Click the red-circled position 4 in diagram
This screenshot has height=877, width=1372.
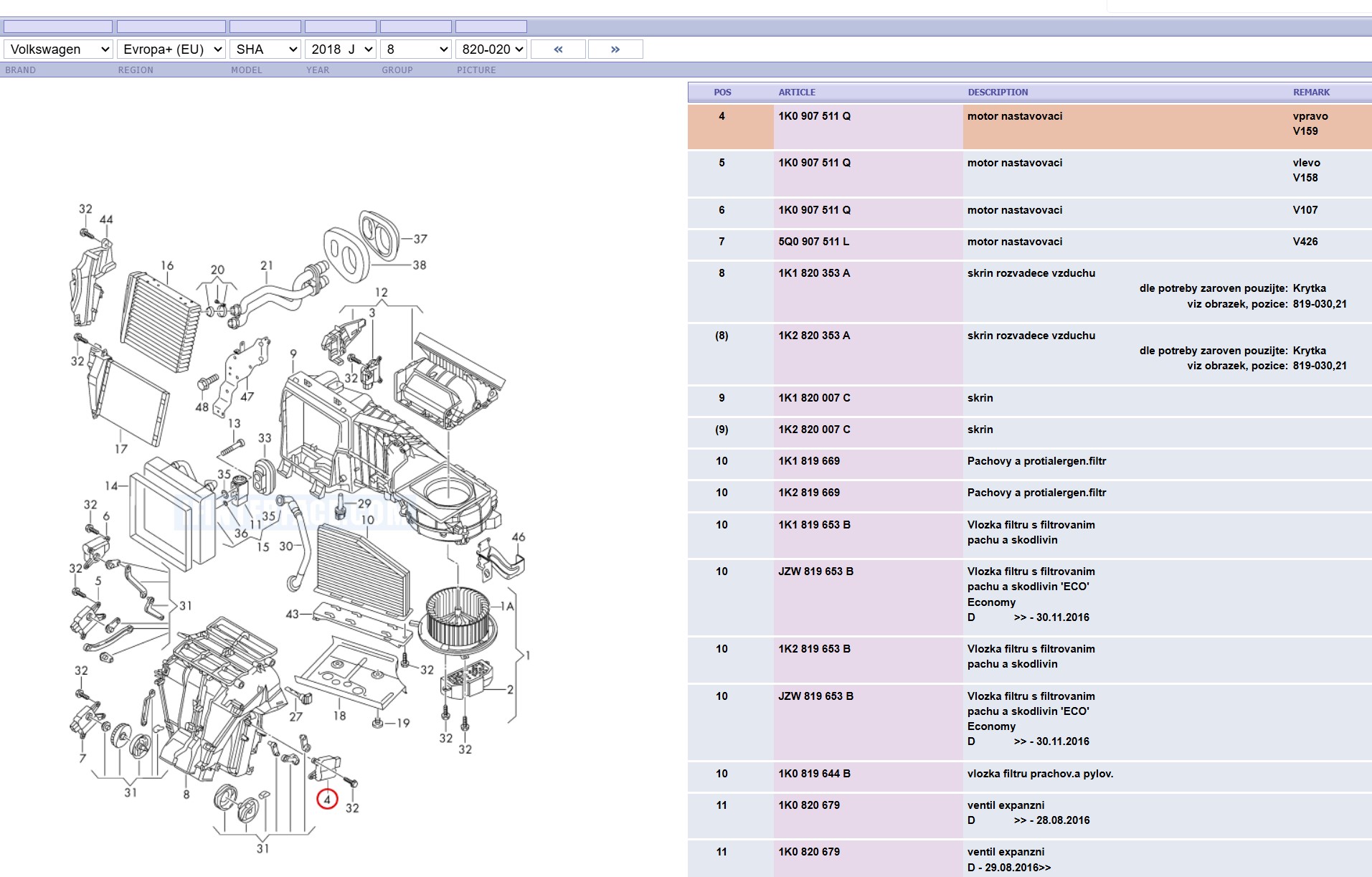coord(327,799)
